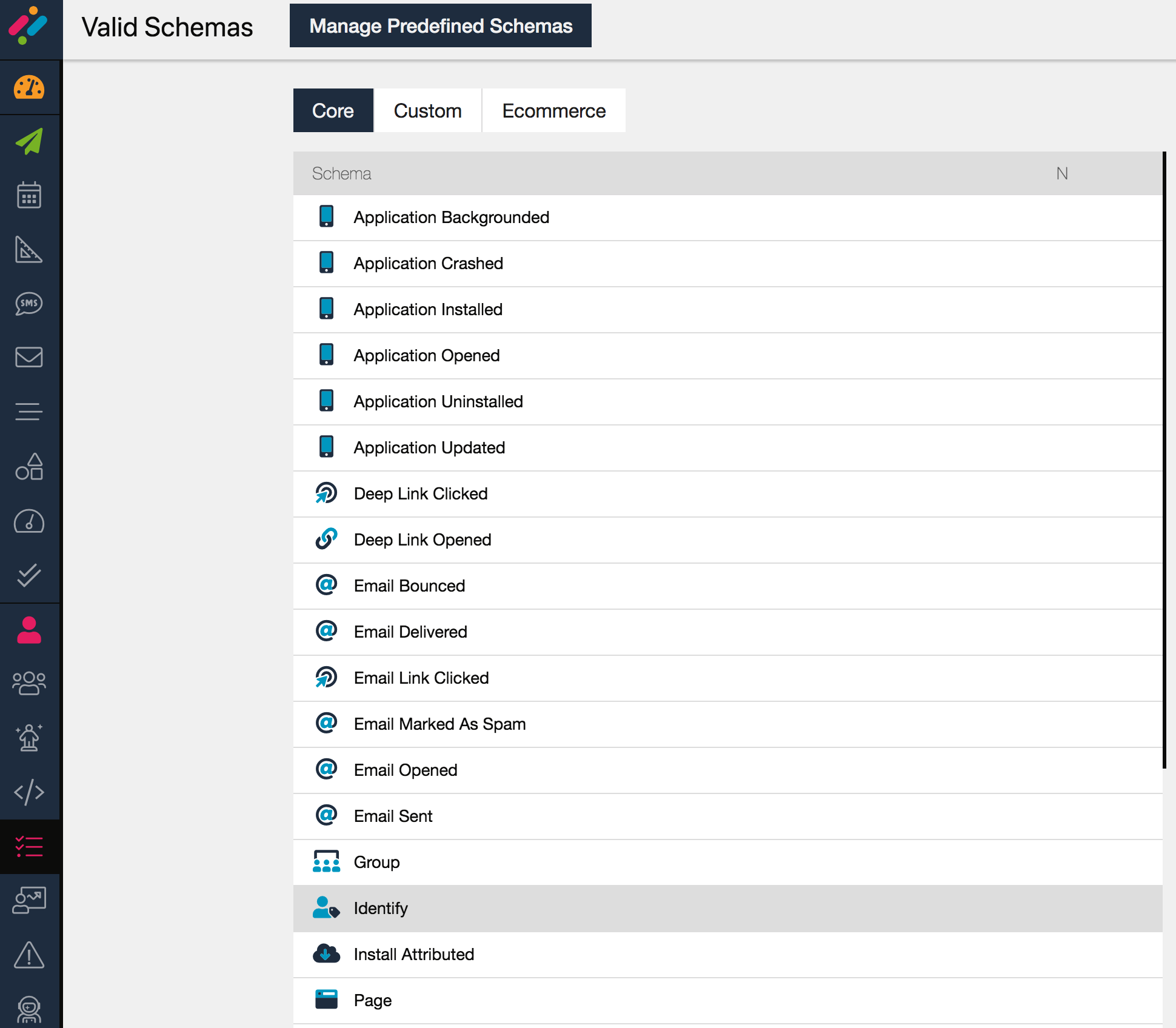Open the dashboard gauge icon in sidebar

(29, 88)
